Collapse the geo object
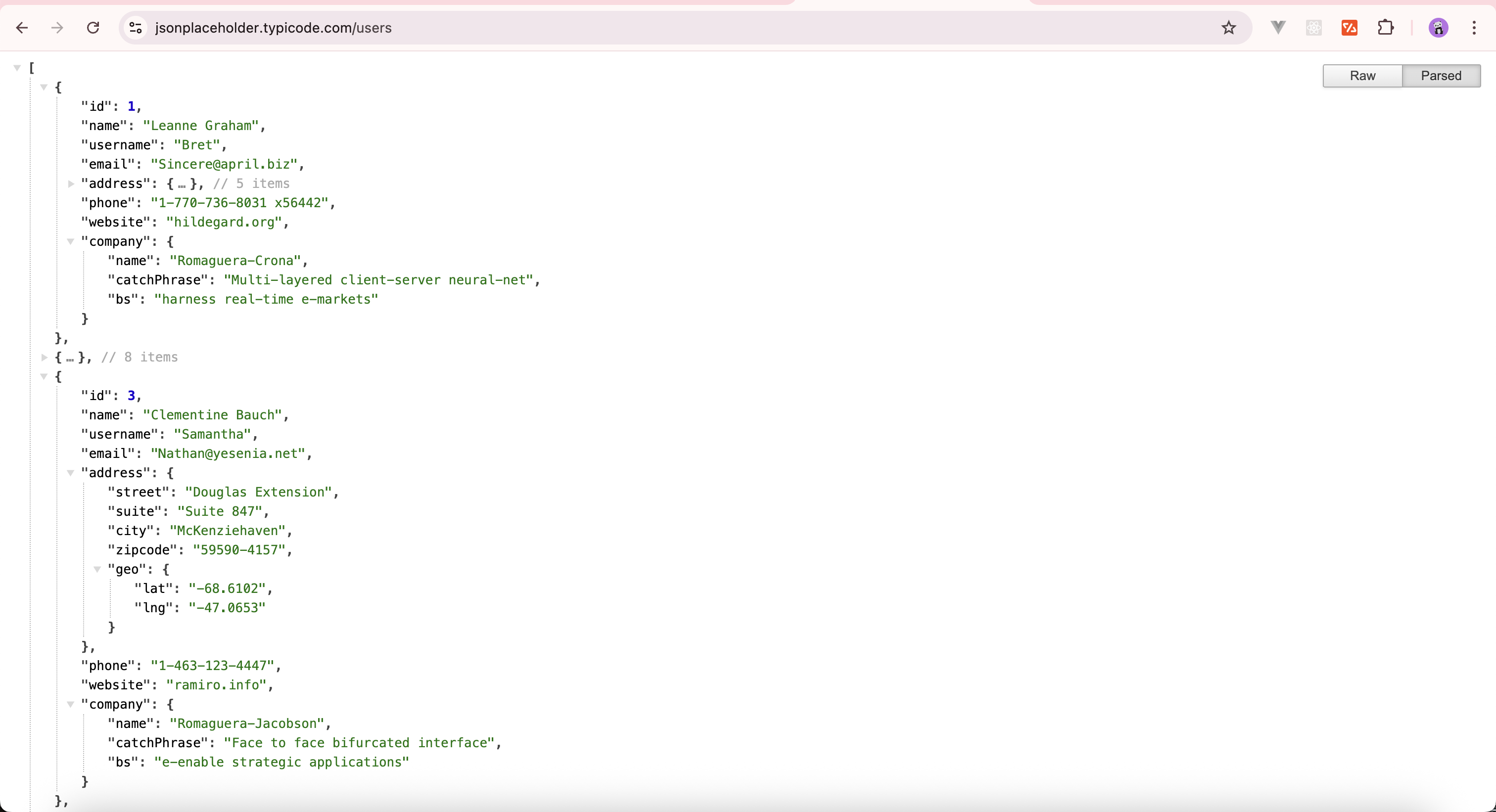The image size is (1496, 812). [x=97, y=569]
